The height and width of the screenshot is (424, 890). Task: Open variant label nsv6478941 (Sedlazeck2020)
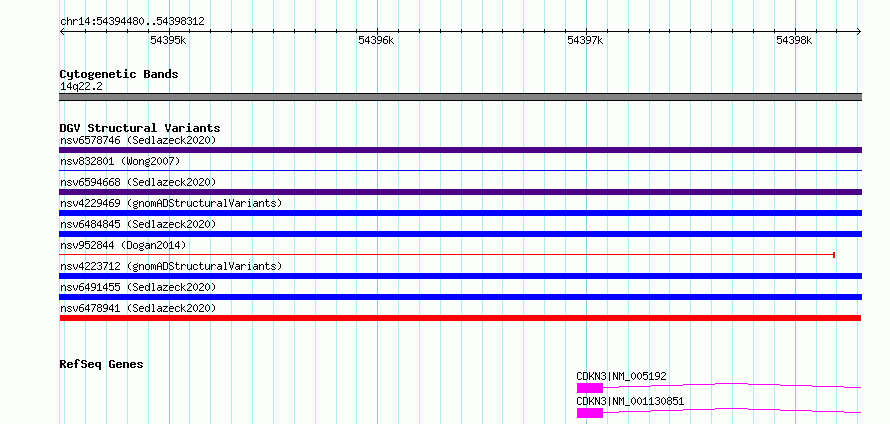point(138,308)
